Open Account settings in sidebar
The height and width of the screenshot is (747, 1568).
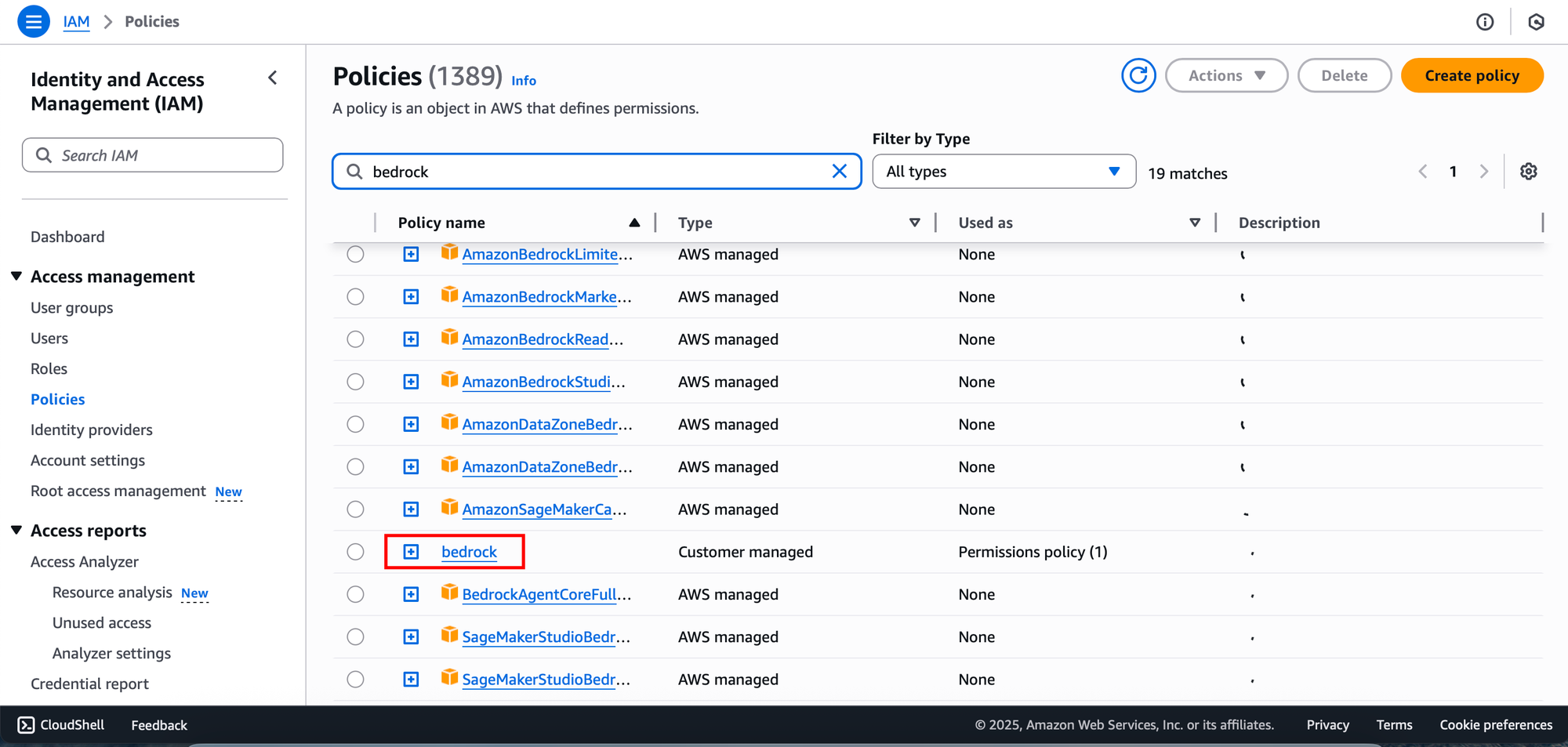coord(88,460)
